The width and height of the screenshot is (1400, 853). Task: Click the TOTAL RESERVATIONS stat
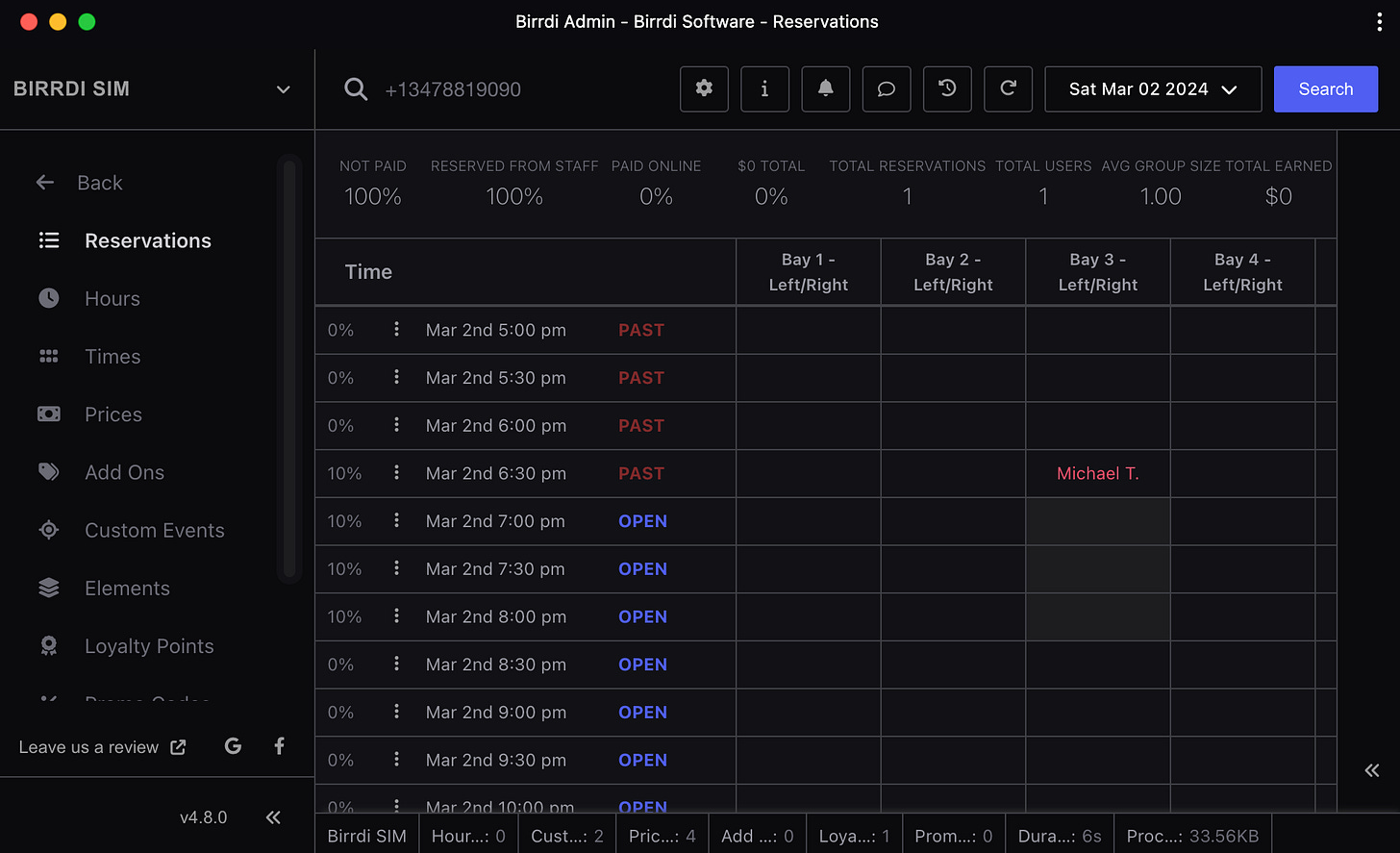point(908,183)
